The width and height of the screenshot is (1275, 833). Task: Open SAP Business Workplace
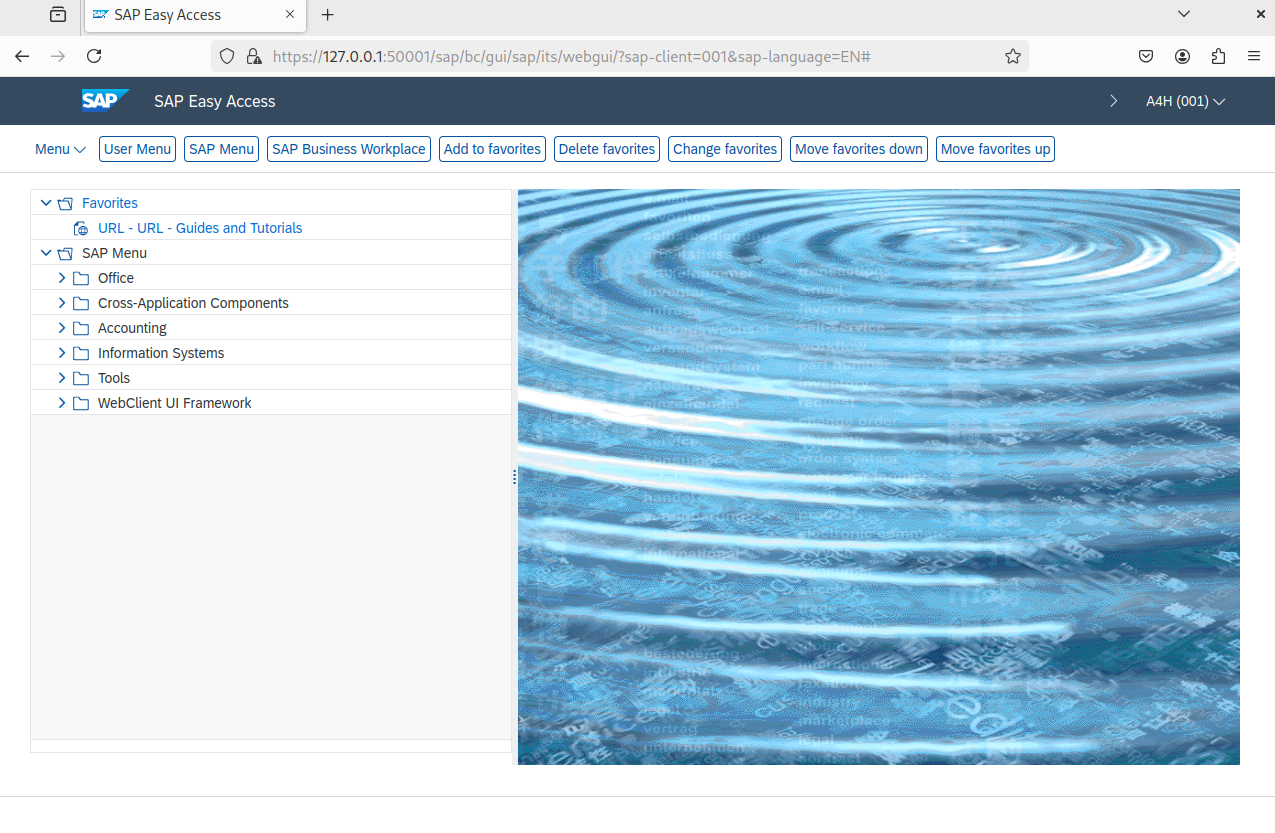click(349, 149)
